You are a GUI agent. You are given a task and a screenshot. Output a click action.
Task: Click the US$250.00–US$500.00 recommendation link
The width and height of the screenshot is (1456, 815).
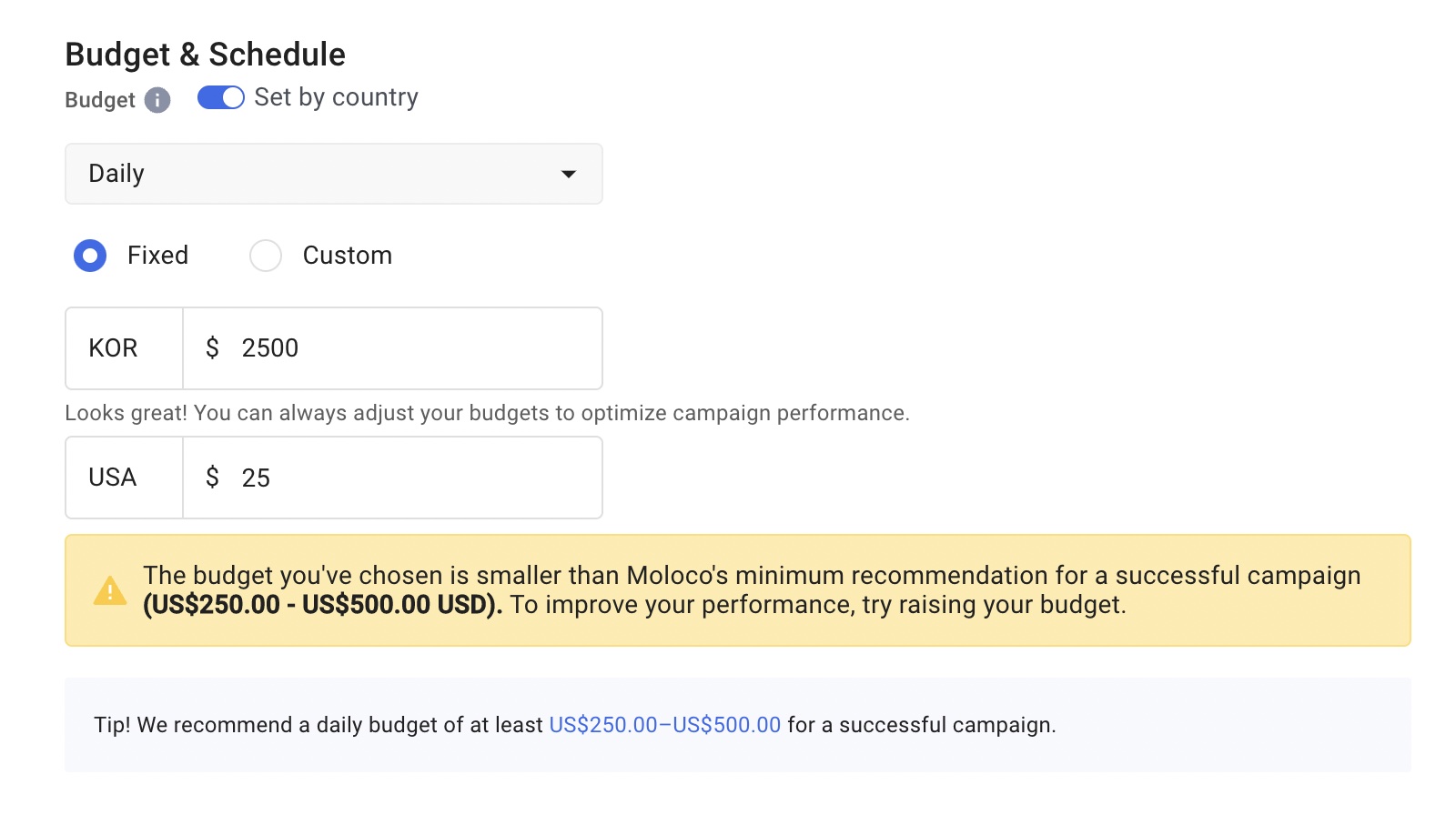point(665,725)
